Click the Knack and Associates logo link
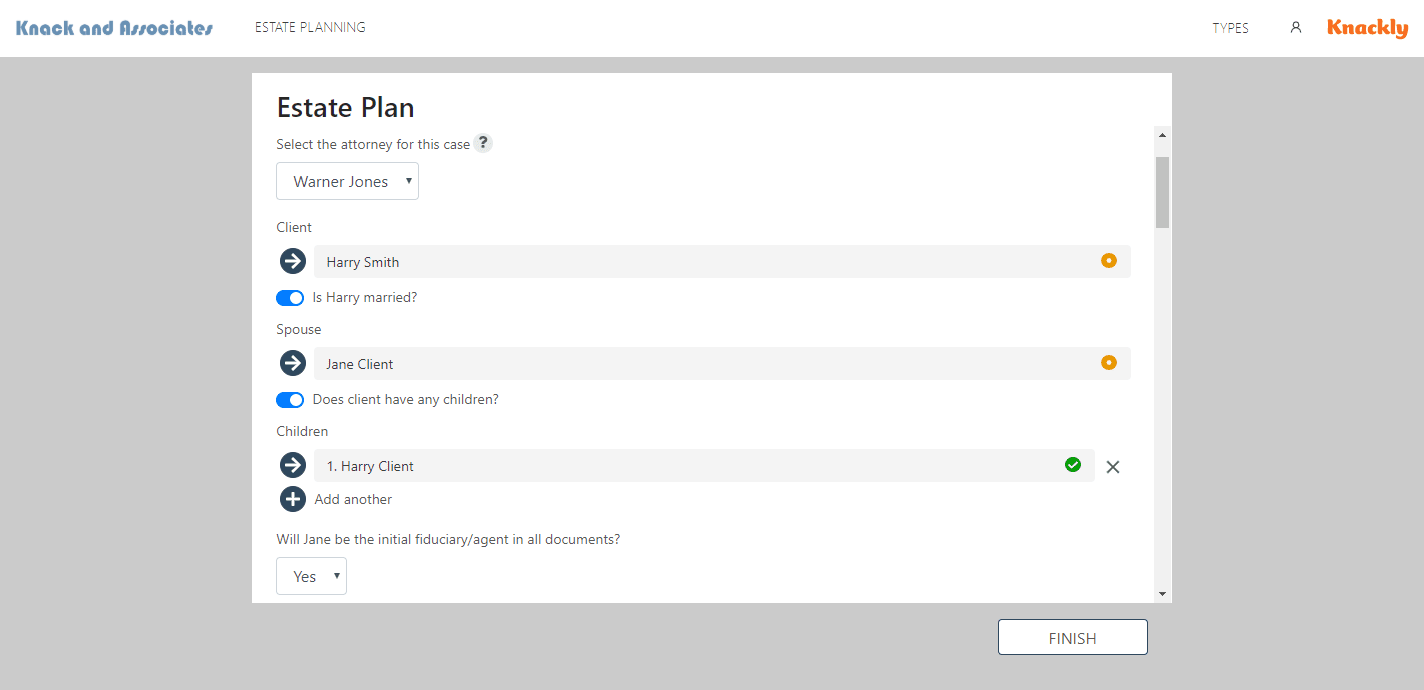 coord(114,28)
